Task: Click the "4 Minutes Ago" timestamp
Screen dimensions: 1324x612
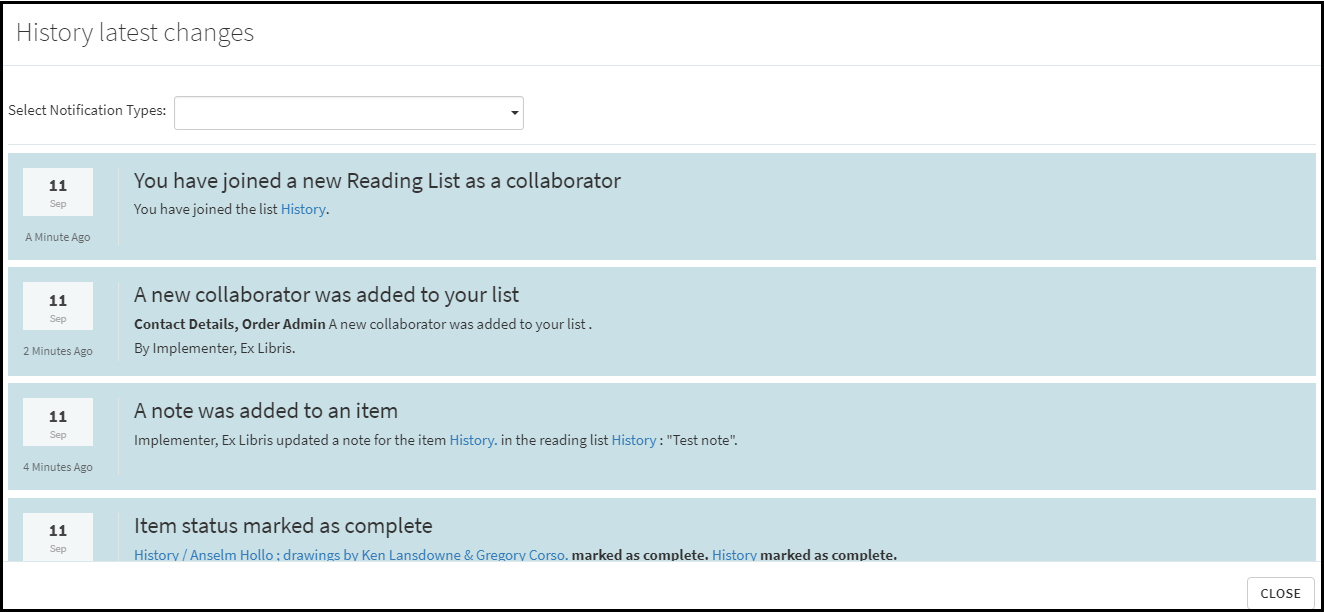Action: coord(58,467)
